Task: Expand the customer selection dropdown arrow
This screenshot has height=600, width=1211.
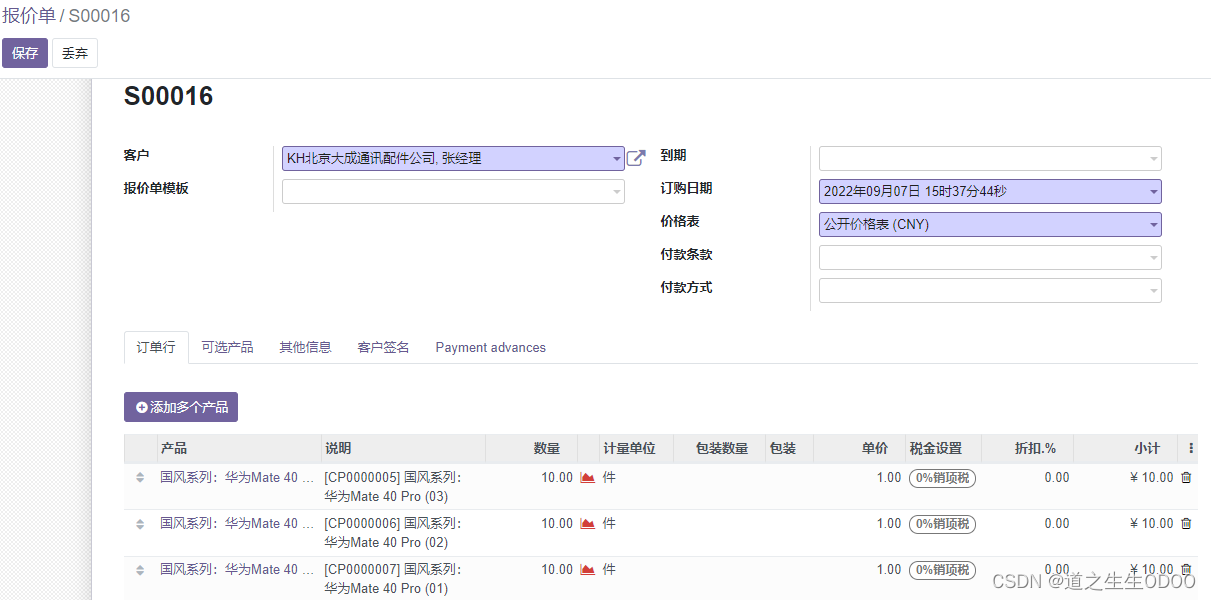Action: click(617, 158)
